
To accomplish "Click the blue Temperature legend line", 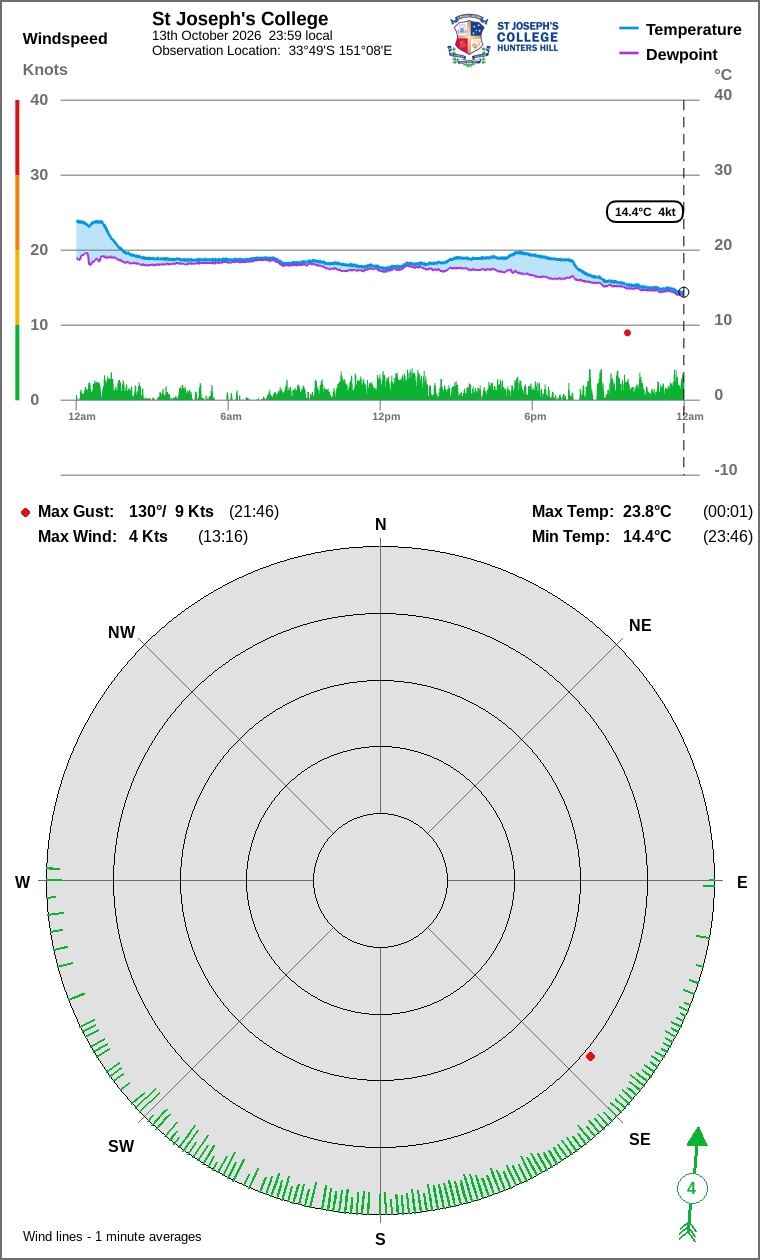I will (629, 29).
